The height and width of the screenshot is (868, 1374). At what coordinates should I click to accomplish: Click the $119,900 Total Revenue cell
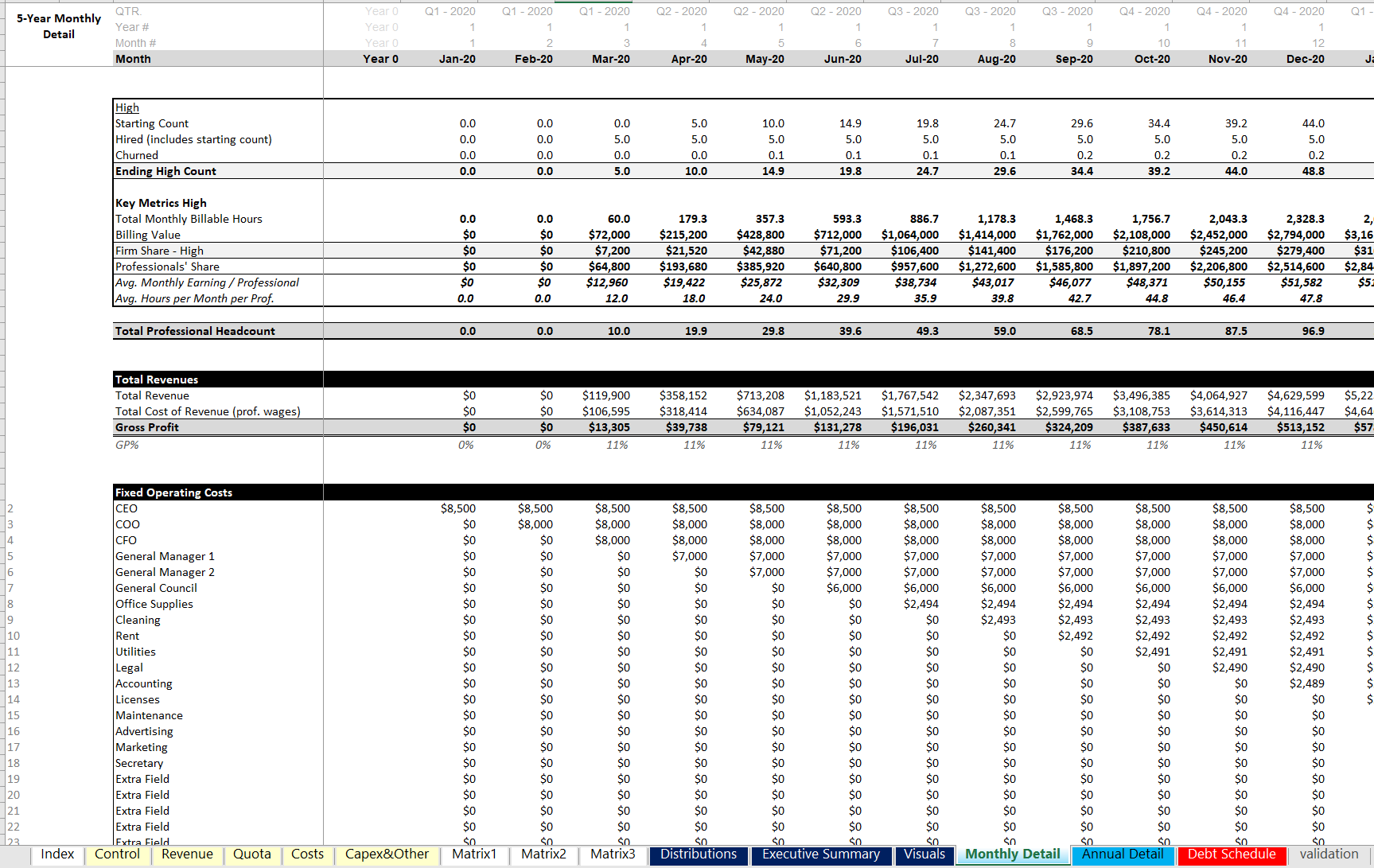pos(606,395)
